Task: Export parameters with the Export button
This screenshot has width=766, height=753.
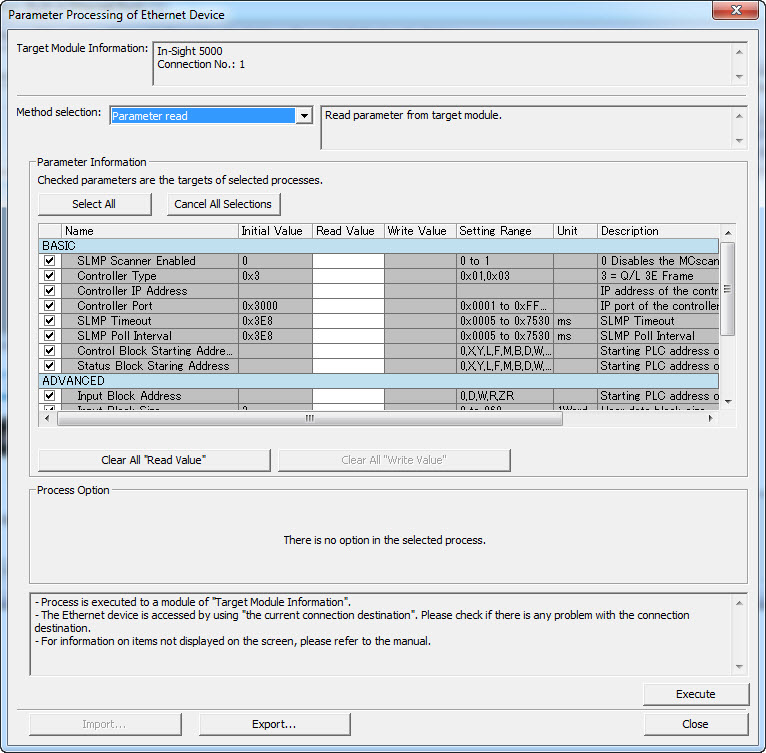Action: pyautogui.click(x=274, y=724)
